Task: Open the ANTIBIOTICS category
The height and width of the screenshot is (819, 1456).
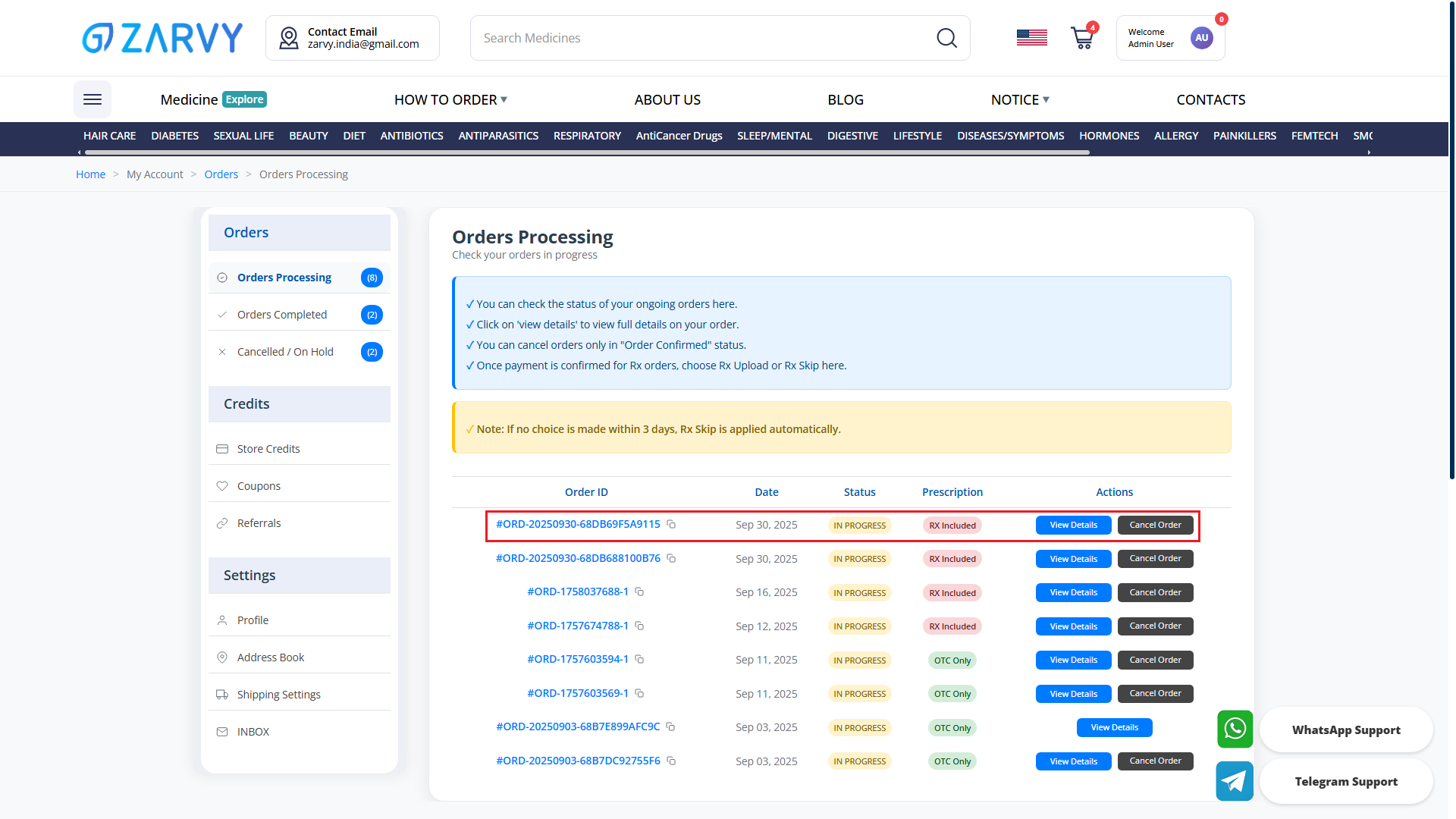Action: (x=412, y=136)
